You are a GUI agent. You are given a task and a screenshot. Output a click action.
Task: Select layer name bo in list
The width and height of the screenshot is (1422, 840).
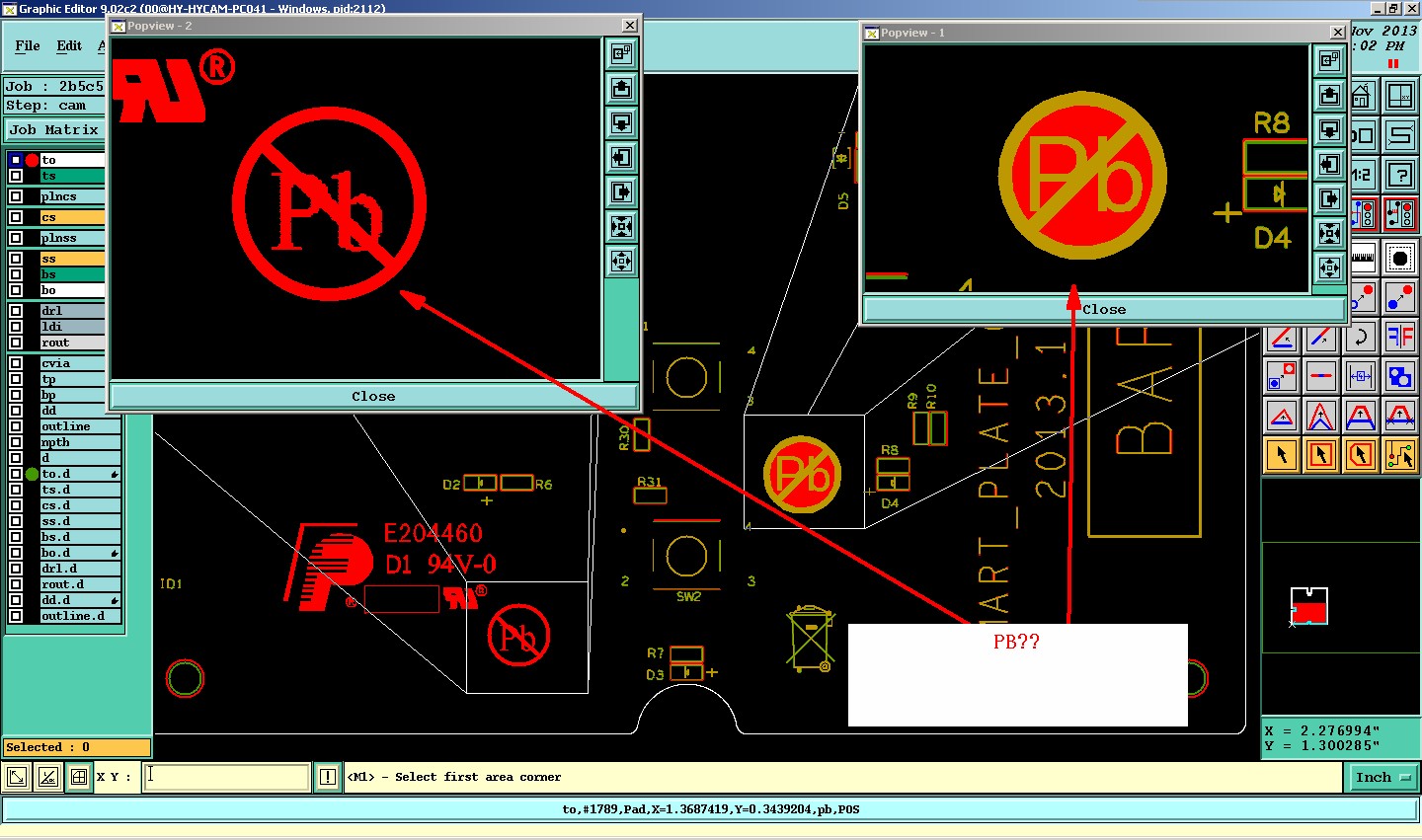(72, 290)
